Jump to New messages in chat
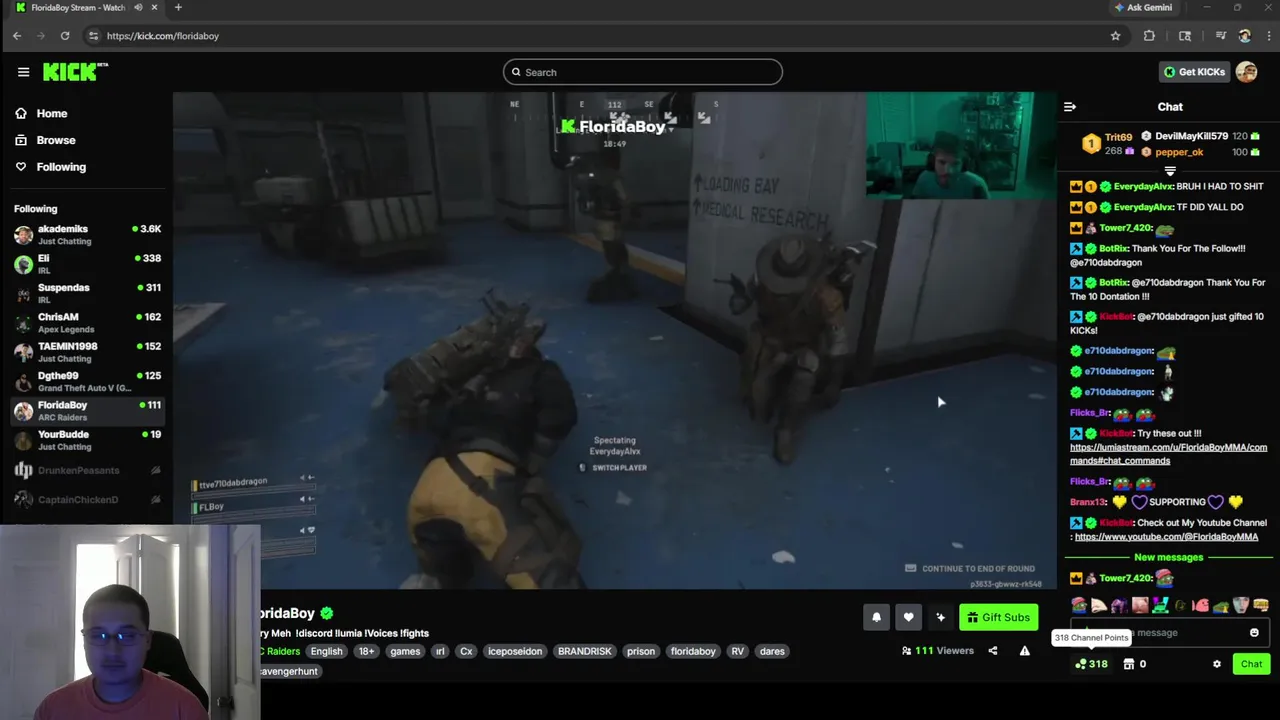The image size is (1280, 720). coord(1168,557)
